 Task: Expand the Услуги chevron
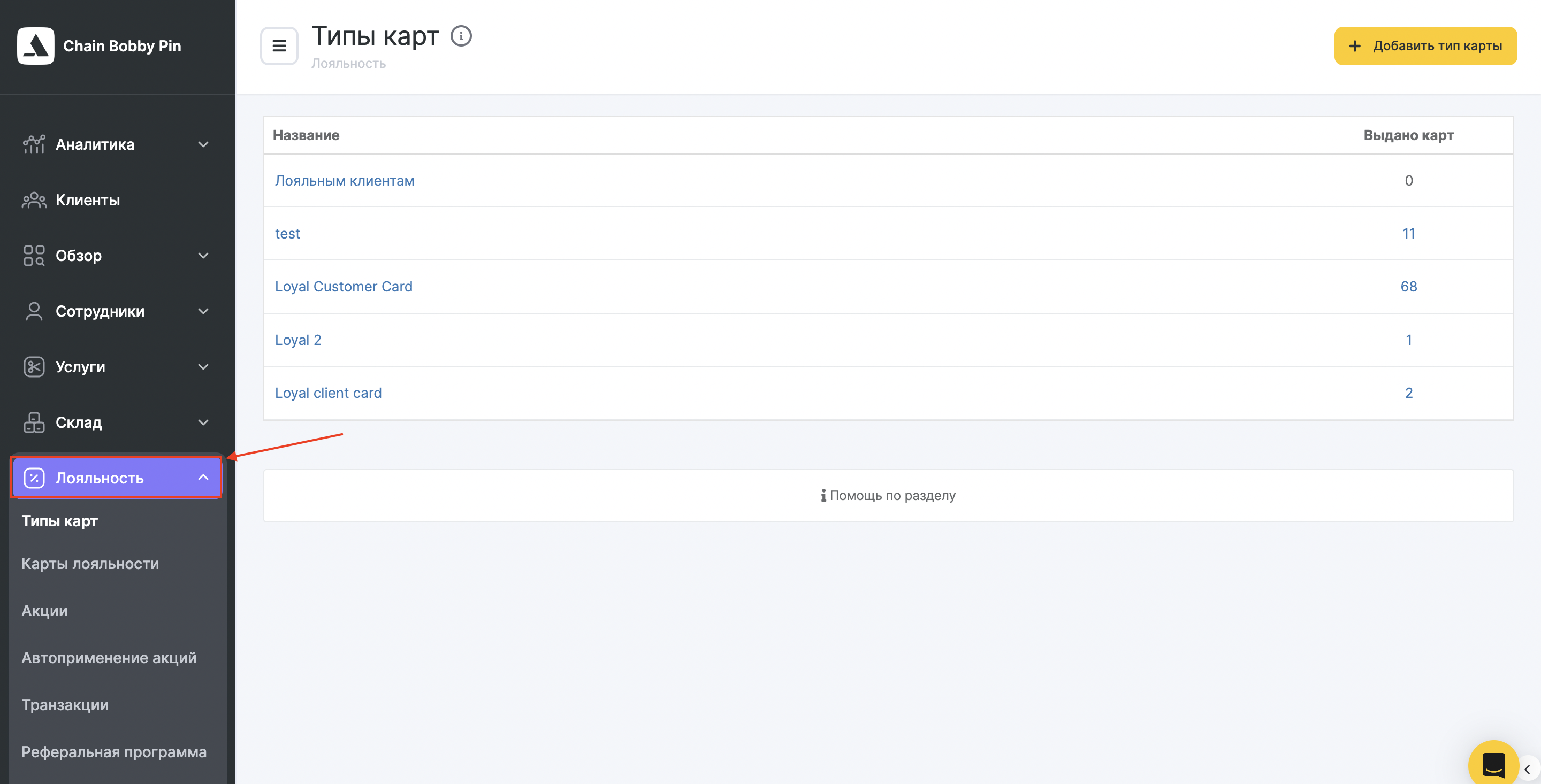(x=203, y=366)
